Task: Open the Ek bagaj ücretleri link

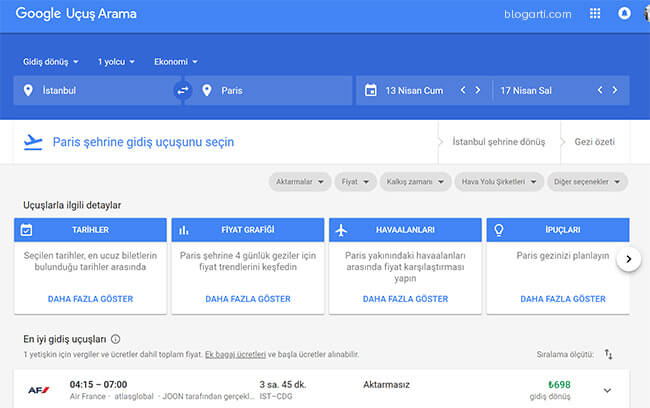Action: 235,355
